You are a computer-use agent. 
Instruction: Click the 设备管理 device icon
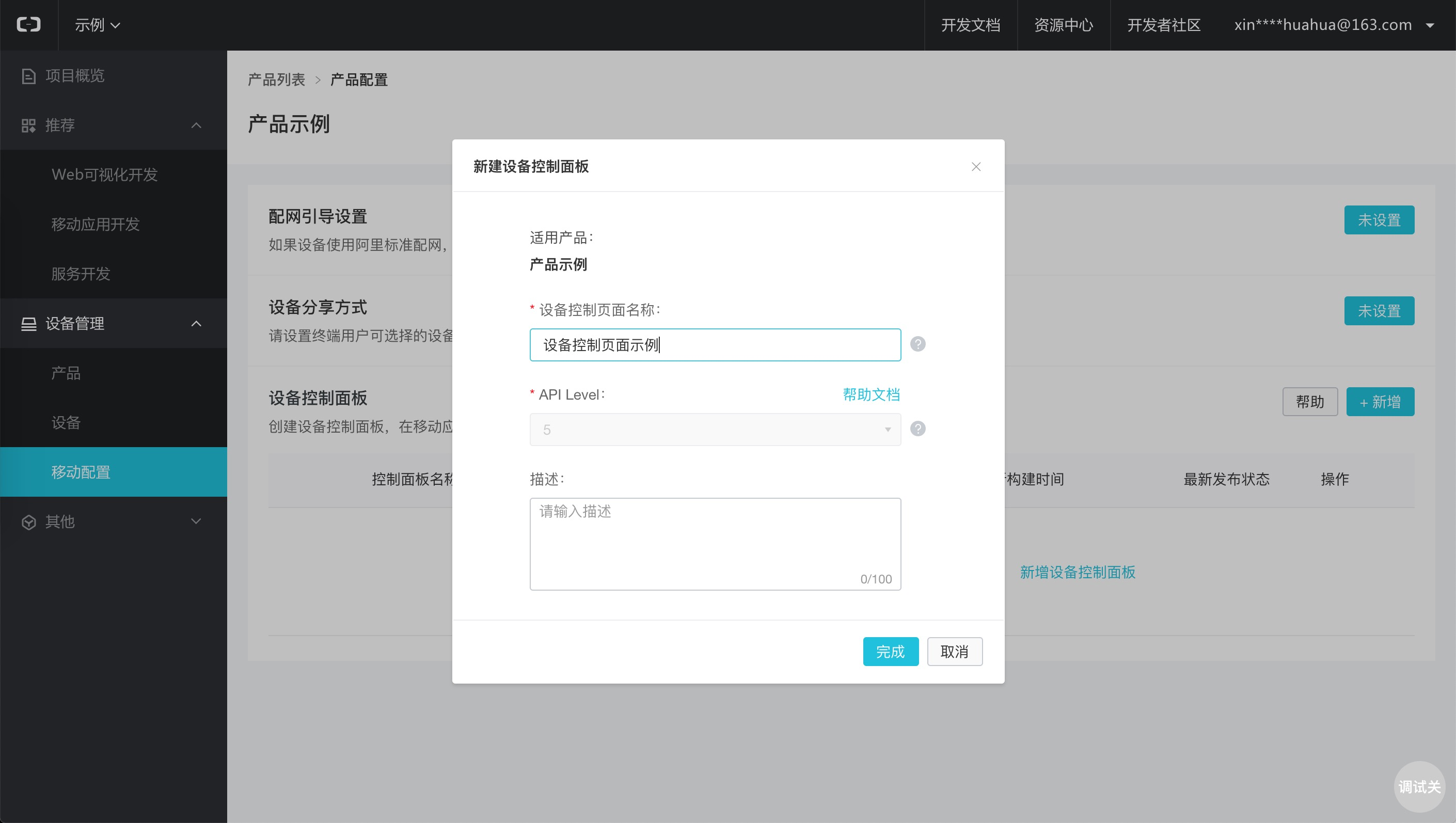pyautogui.click(x=28, y=324)
